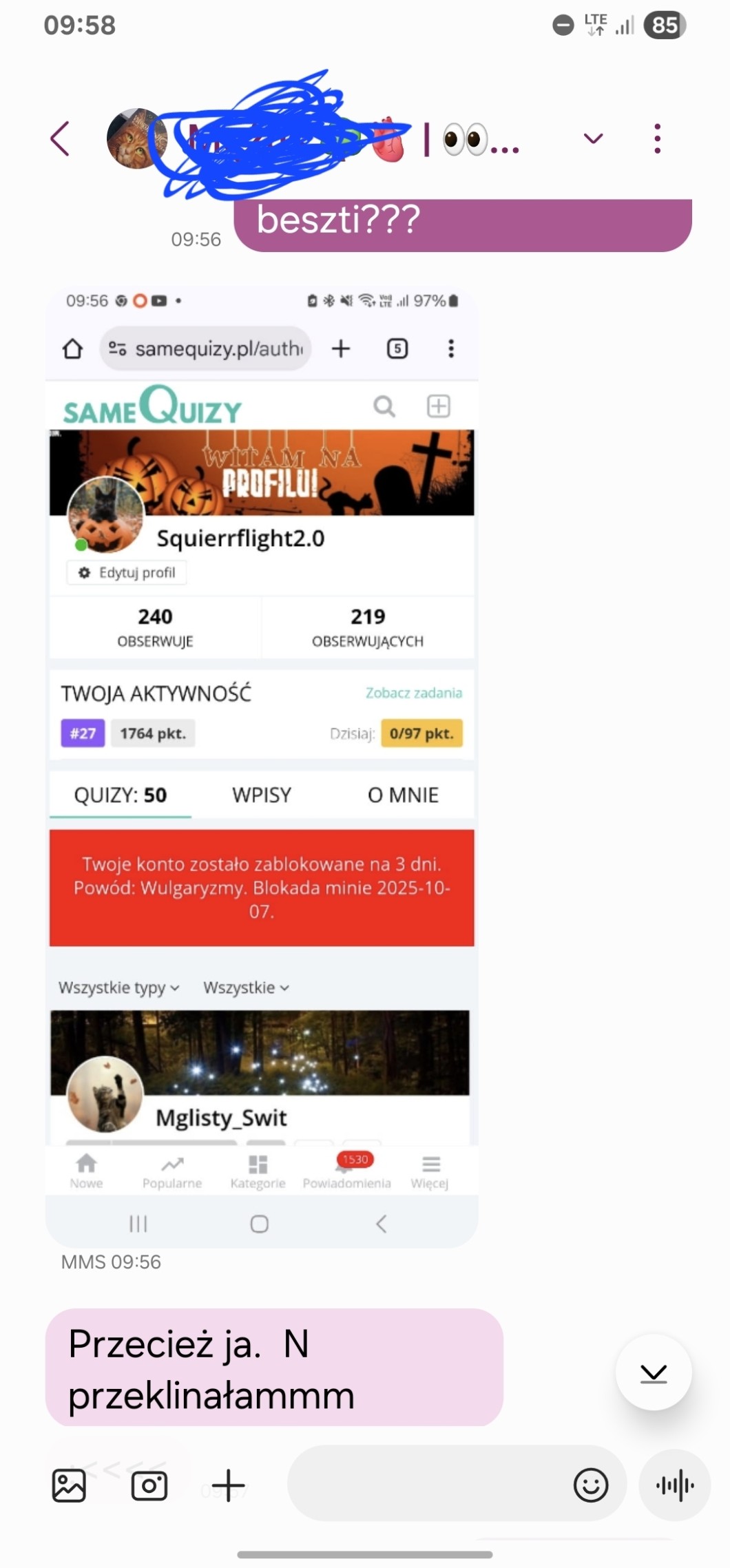The width and height of the screenshot is (730, 1568).
Task: Tap the 'beszti???' sent message bubble
Action: pyautogui.click(x=463, y=225)
